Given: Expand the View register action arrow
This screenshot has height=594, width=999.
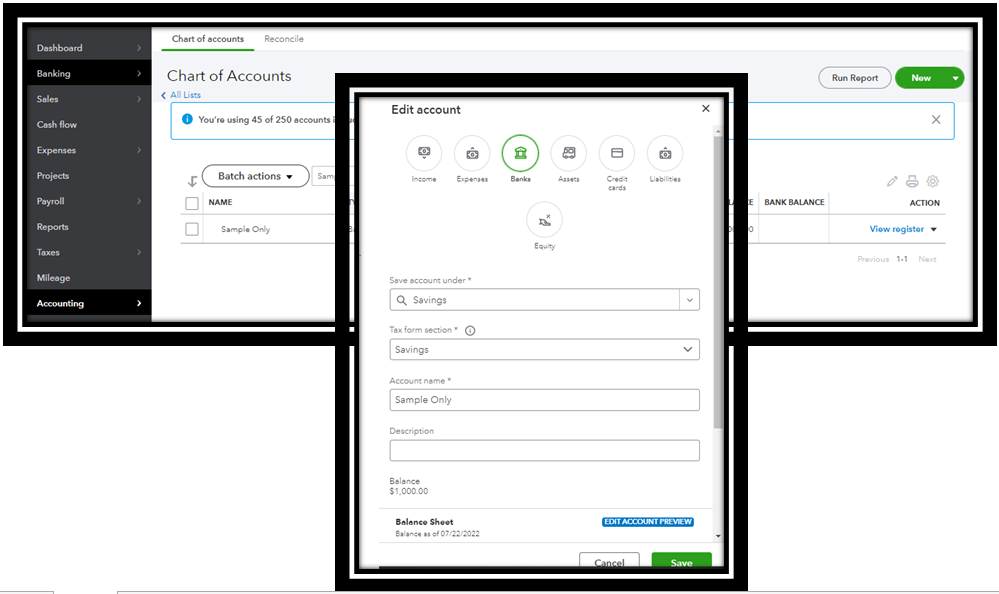Looking at the screenshot, I should (x=934, y=229).
